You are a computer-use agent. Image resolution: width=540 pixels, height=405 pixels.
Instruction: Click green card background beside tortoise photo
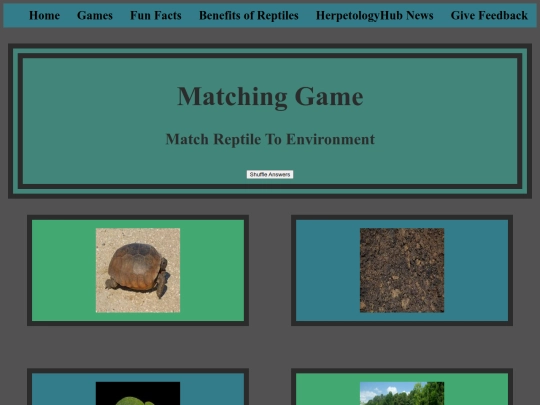point(64,270)
